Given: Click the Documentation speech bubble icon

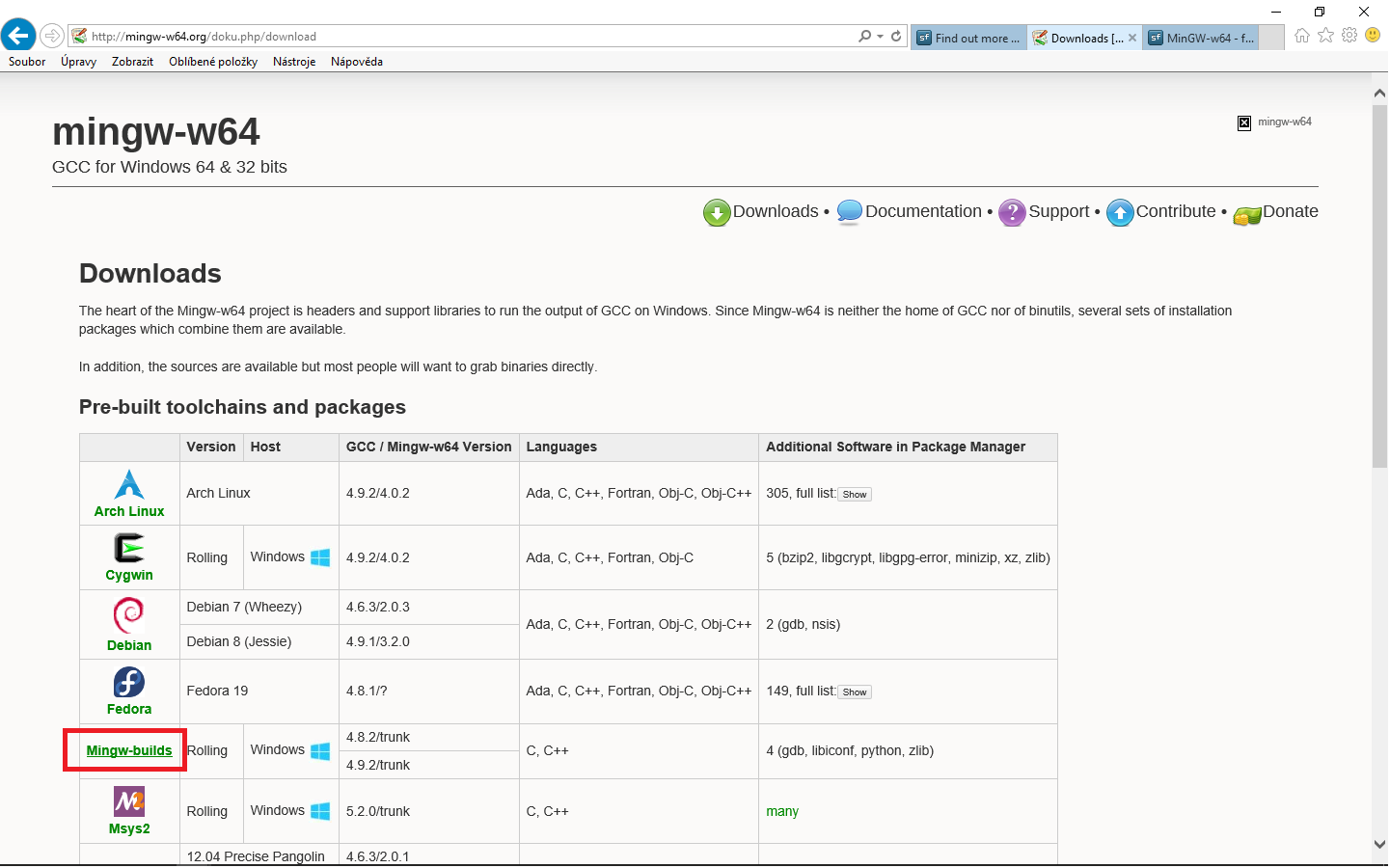Looking at the screenshot, I should pyautogui.click(x=850, y=212).
